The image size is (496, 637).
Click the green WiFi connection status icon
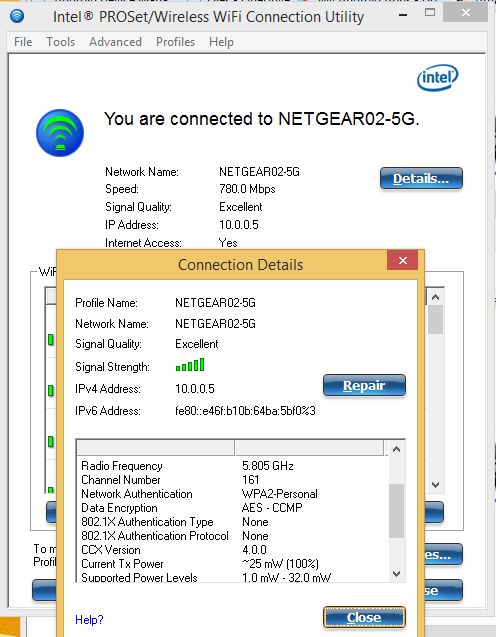(60, 133)
